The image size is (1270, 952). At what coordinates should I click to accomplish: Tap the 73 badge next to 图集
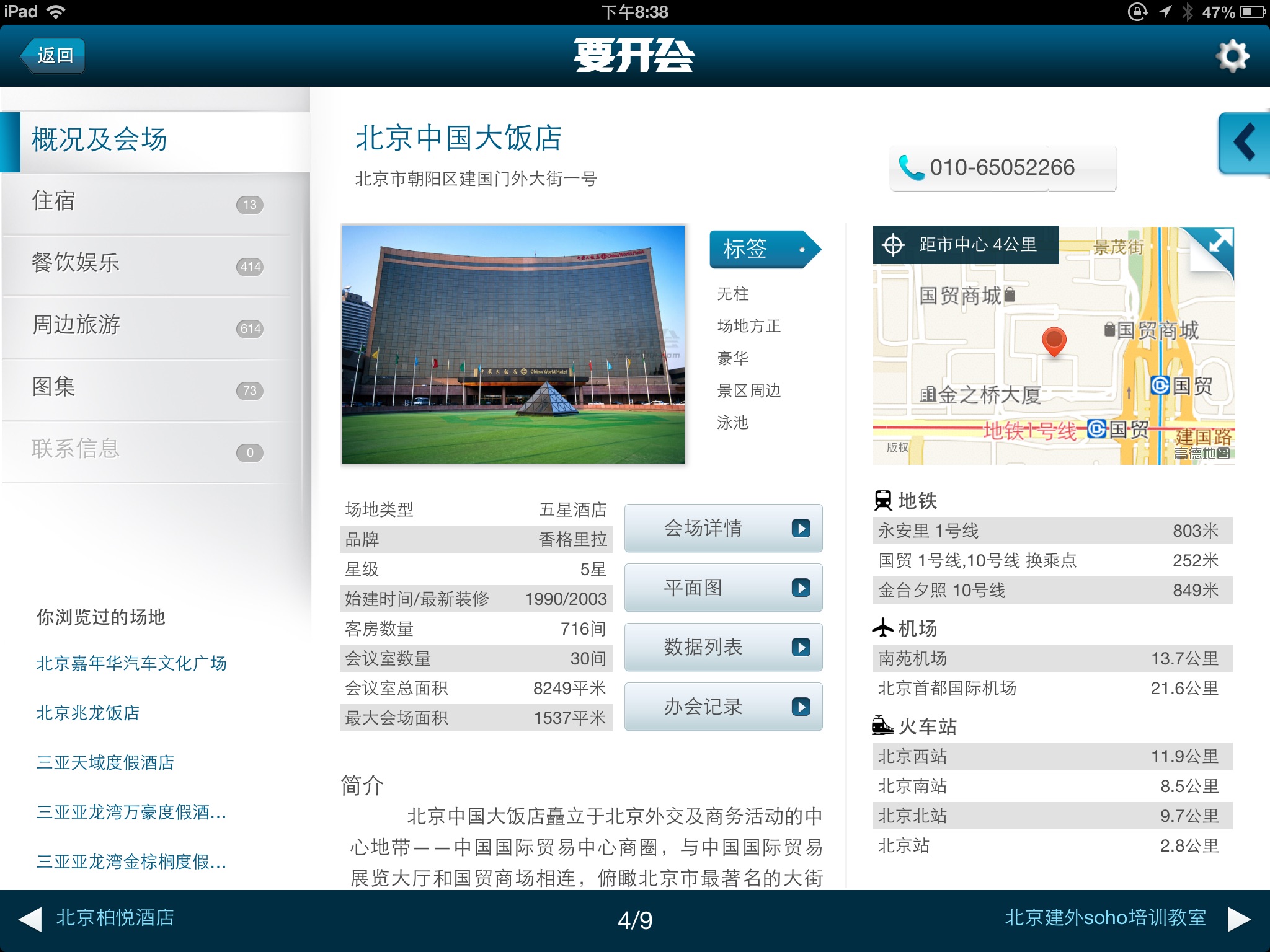[x=250, y=390]
